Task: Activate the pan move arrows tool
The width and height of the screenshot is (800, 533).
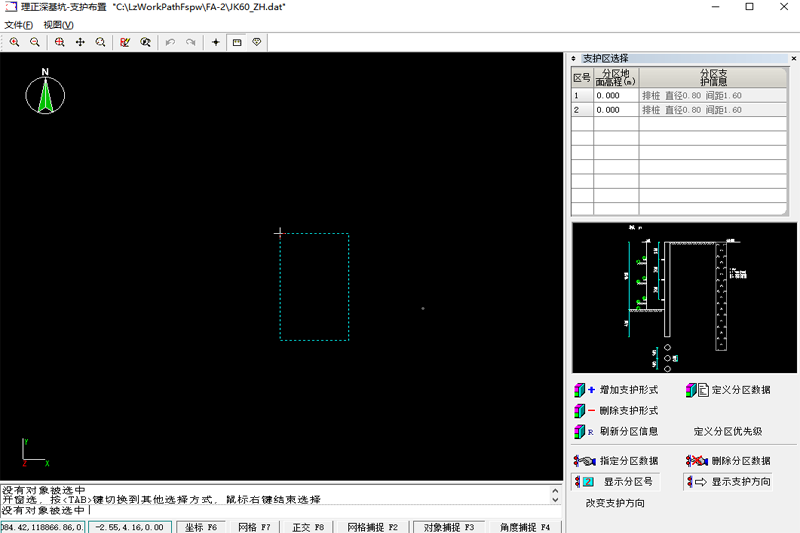Action: coord(80,42)
